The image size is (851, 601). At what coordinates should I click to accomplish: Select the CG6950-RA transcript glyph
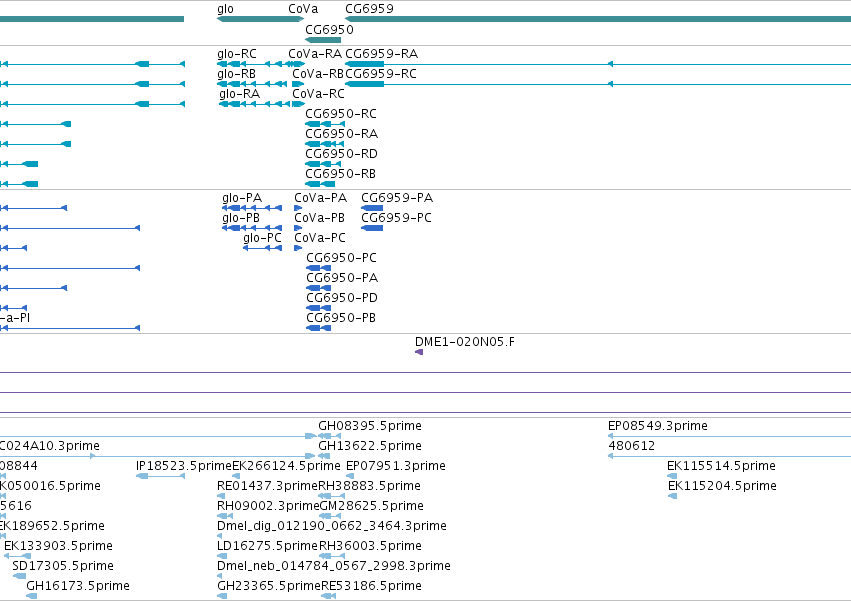tap(324, 144)
